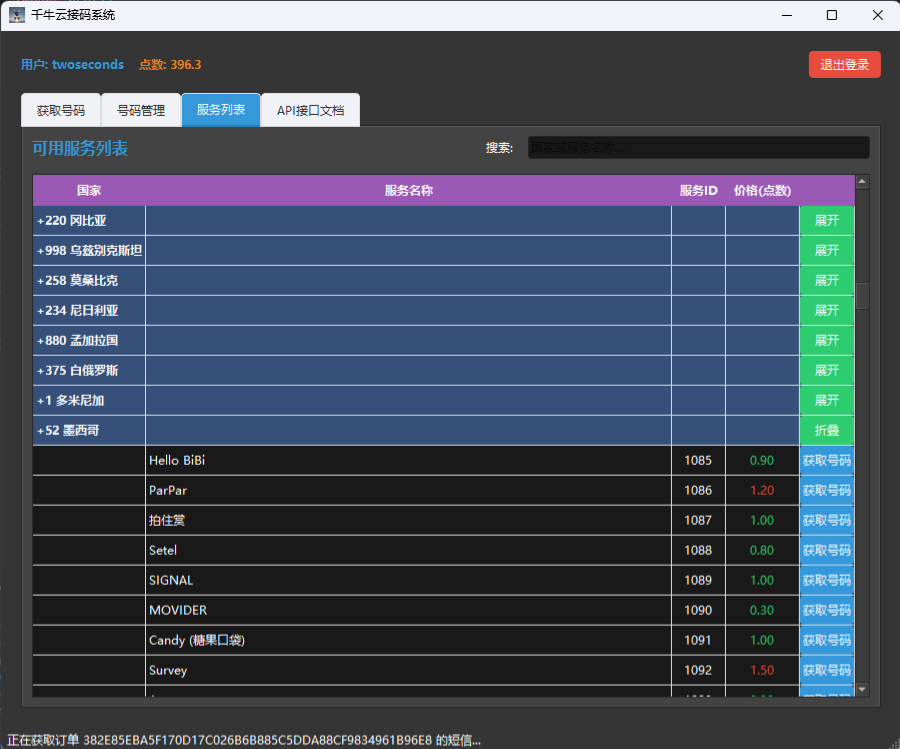Get a number for MOVIDER service
Screen dimensions: 900x749
826,611
